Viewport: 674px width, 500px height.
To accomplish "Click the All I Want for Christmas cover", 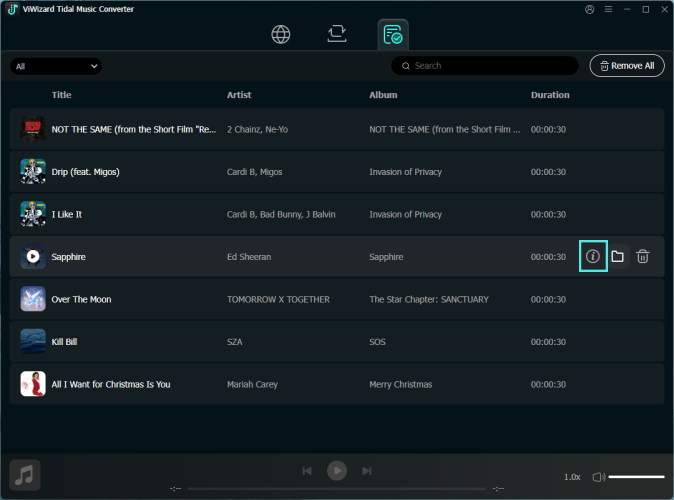I will pyautogui.click(x=33, y=384).
